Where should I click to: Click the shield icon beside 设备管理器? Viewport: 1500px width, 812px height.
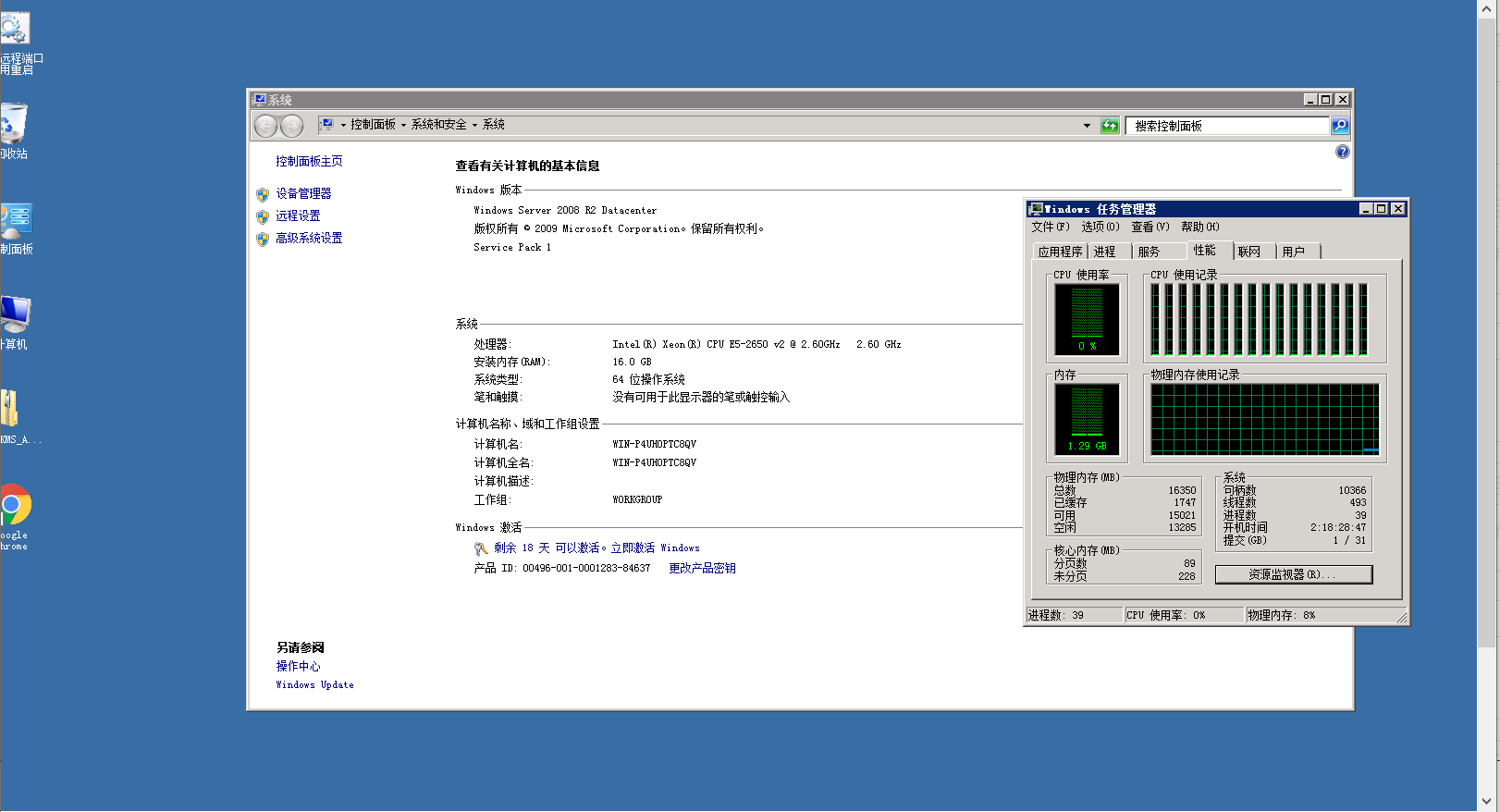263,194
